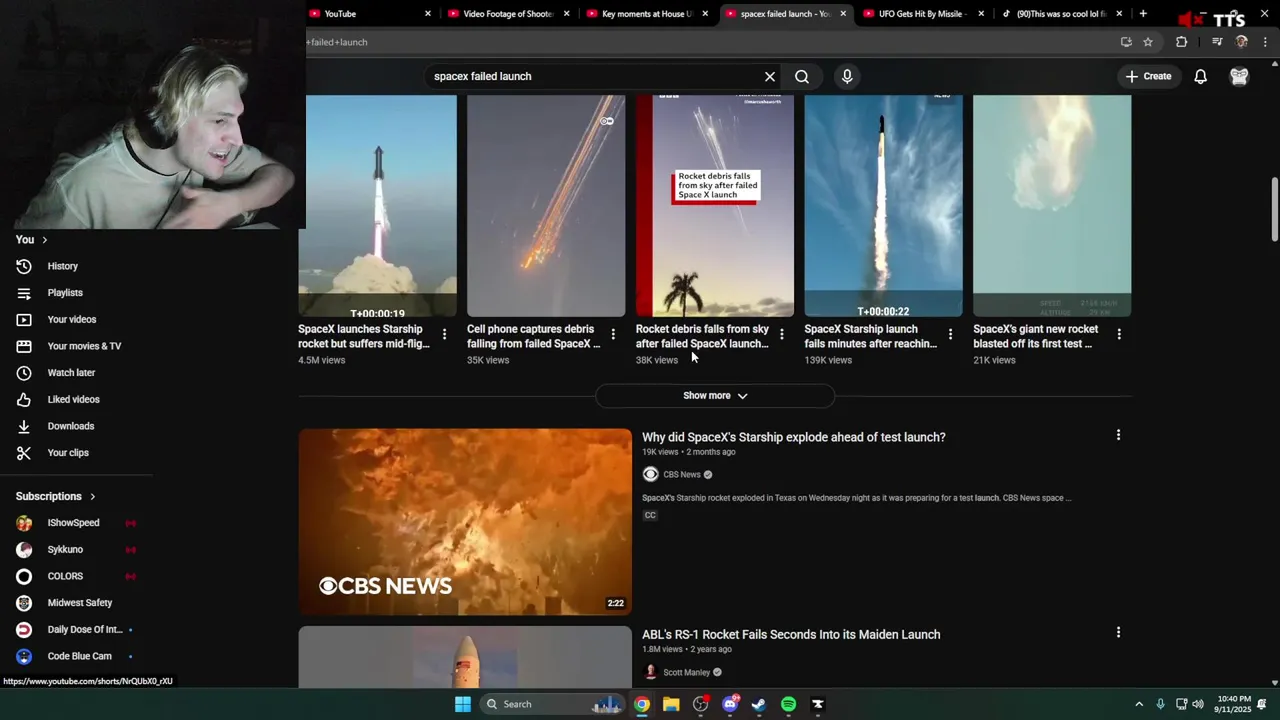Click the Create button
Viewport: 1280px width, 720px height.
(1148, 76)
